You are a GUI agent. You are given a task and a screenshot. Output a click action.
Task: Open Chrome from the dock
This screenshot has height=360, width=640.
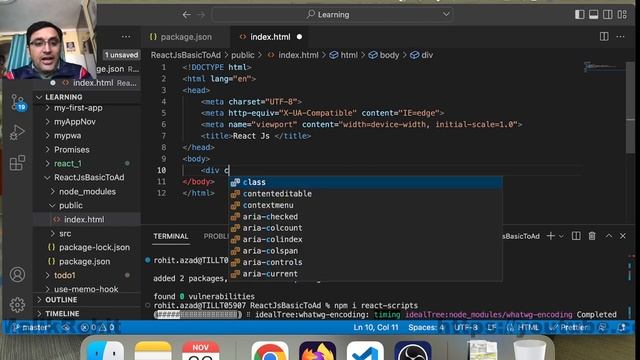270,352
